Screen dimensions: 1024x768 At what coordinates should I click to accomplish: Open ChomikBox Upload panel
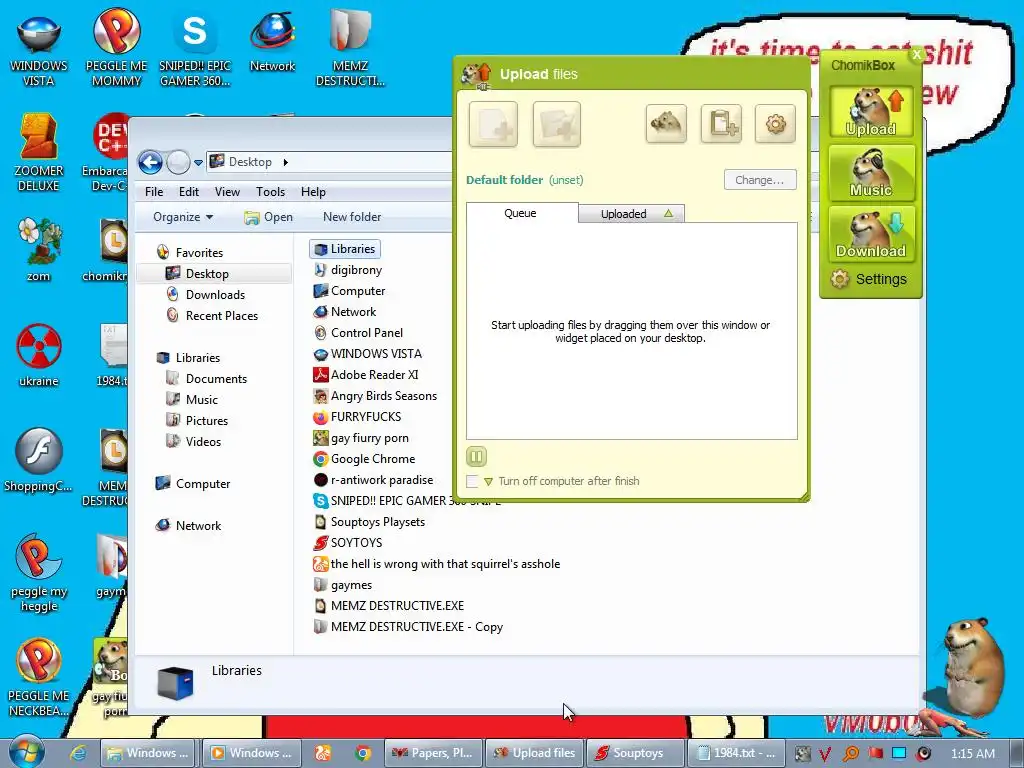[x=871, y=112]
